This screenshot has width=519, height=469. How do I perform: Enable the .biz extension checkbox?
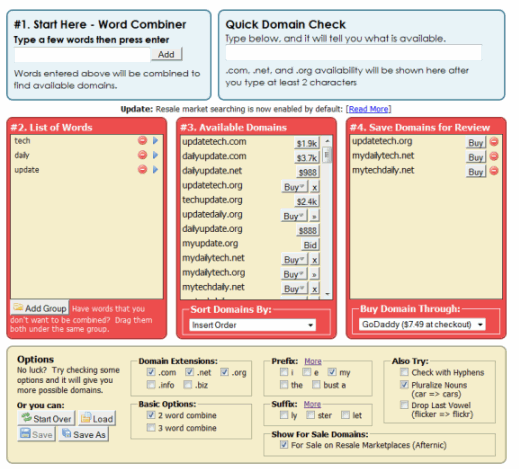pos(188,385)
